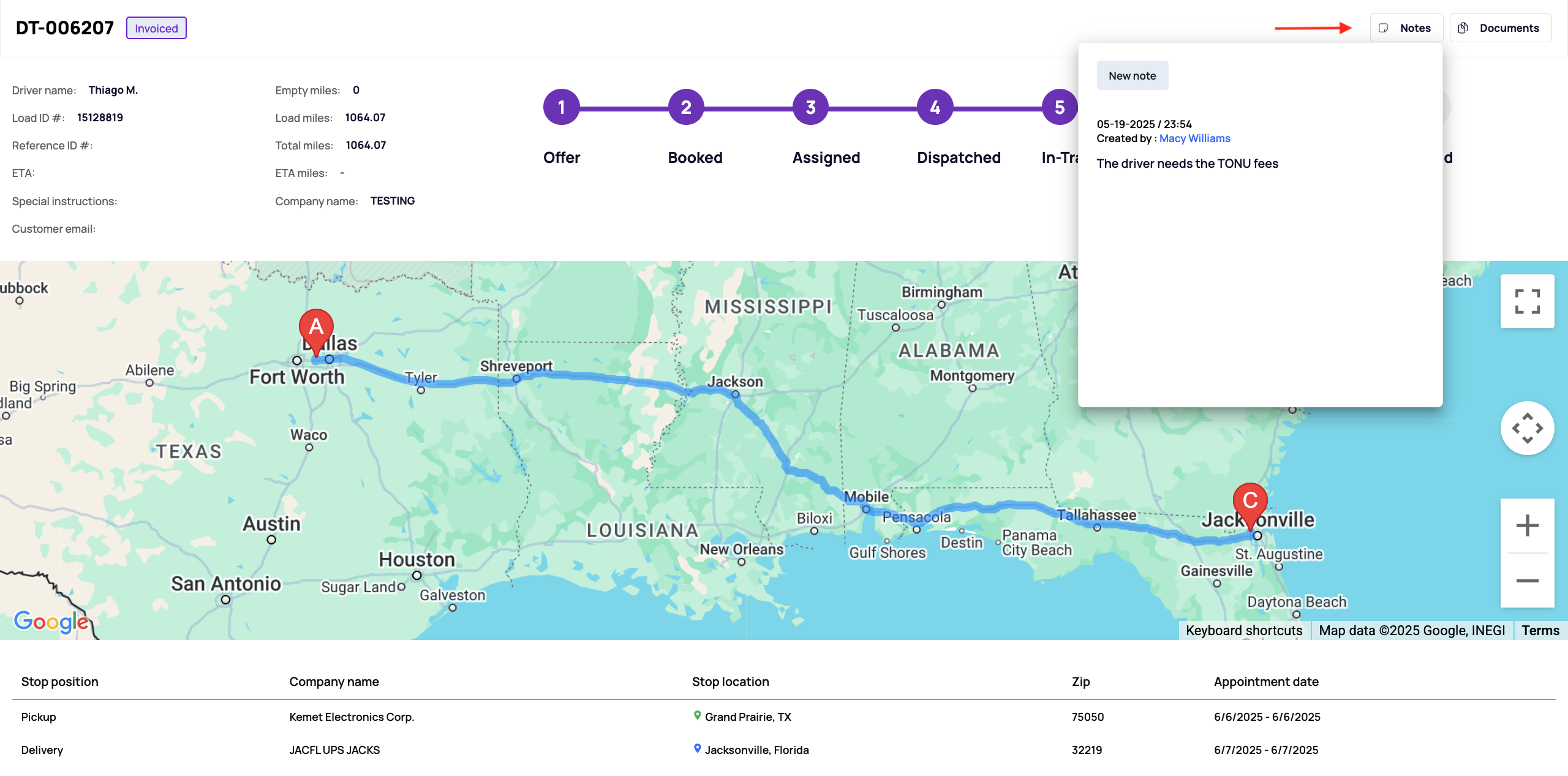Open Macy Williams profile link
Image resolution: width=1568 pixels, height=776 pixels.
click(x=1194, y=138)
